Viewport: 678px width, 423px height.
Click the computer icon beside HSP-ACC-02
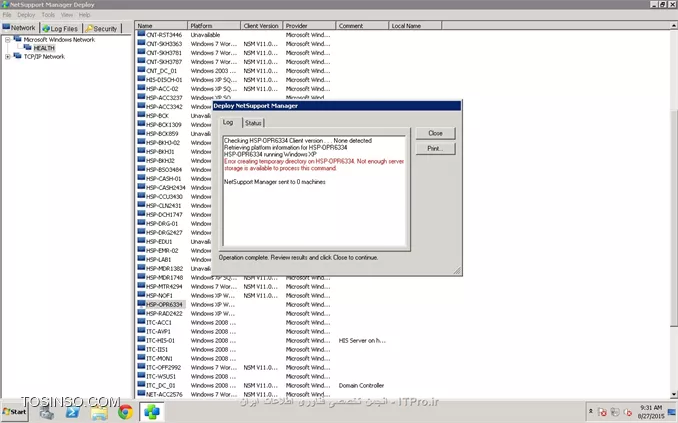pos(141,88)
